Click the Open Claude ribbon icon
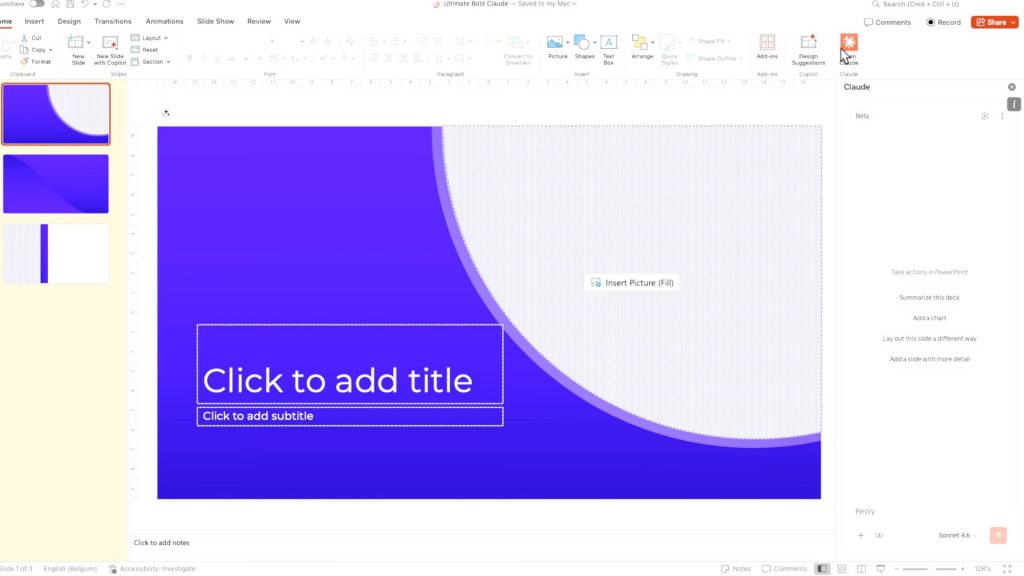1024x576 pixels. click(848, 46)
